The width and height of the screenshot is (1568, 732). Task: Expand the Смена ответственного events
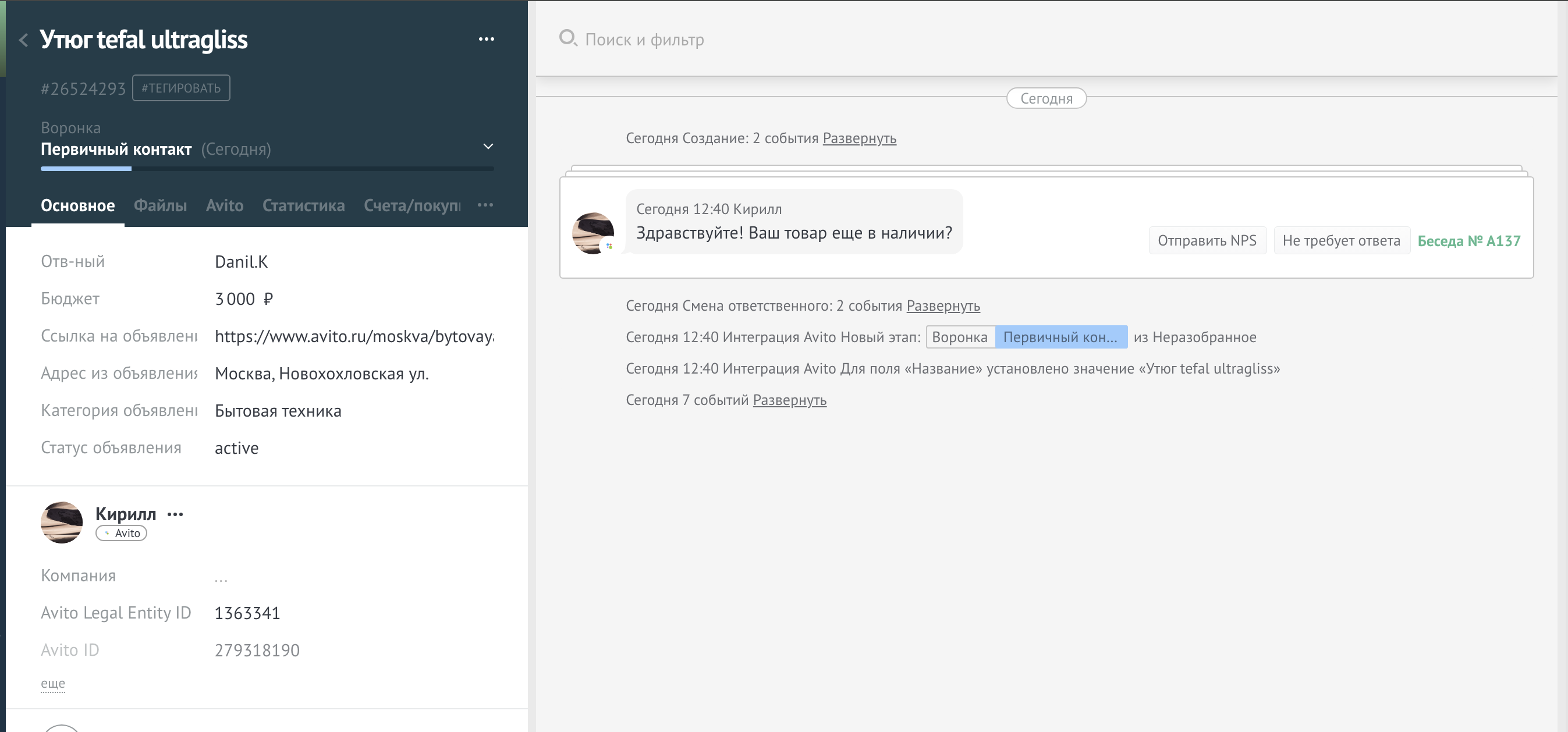coord(943,305)
